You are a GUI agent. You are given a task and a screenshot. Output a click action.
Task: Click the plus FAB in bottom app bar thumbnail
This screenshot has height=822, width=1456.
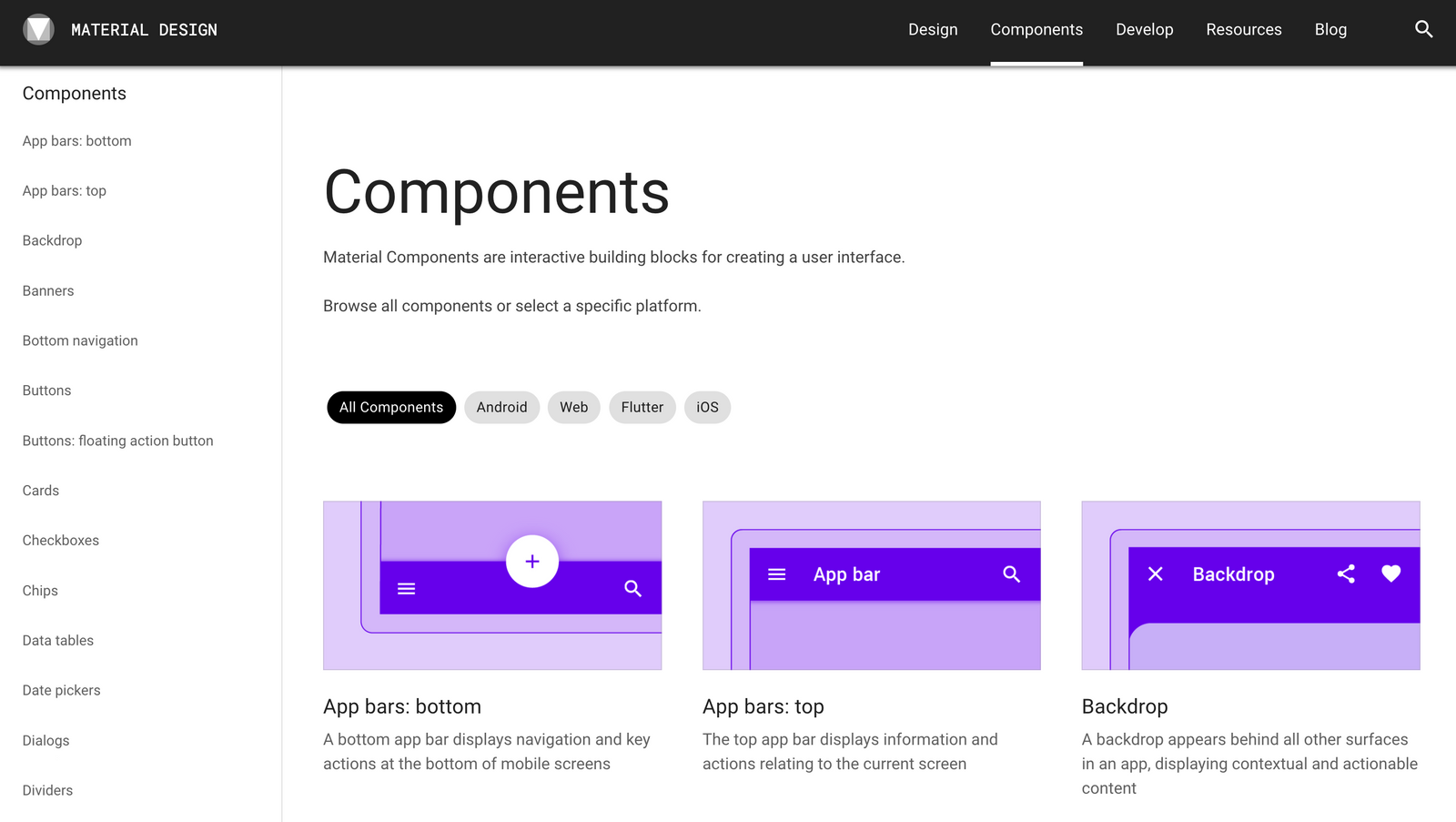click(532, 561)
